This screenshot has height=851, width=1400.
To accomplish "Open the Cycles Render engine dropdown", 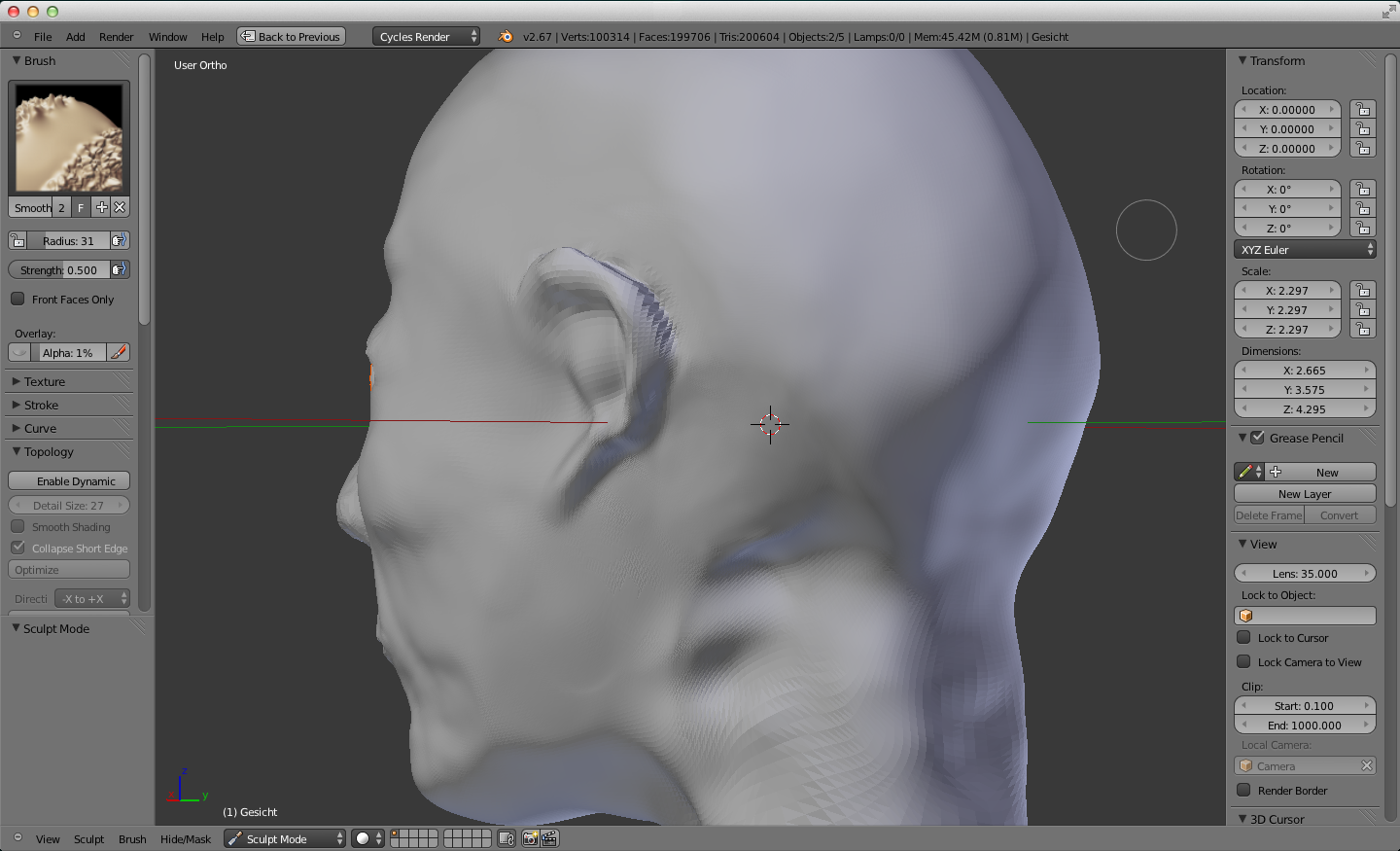I will tap(426, 37).
